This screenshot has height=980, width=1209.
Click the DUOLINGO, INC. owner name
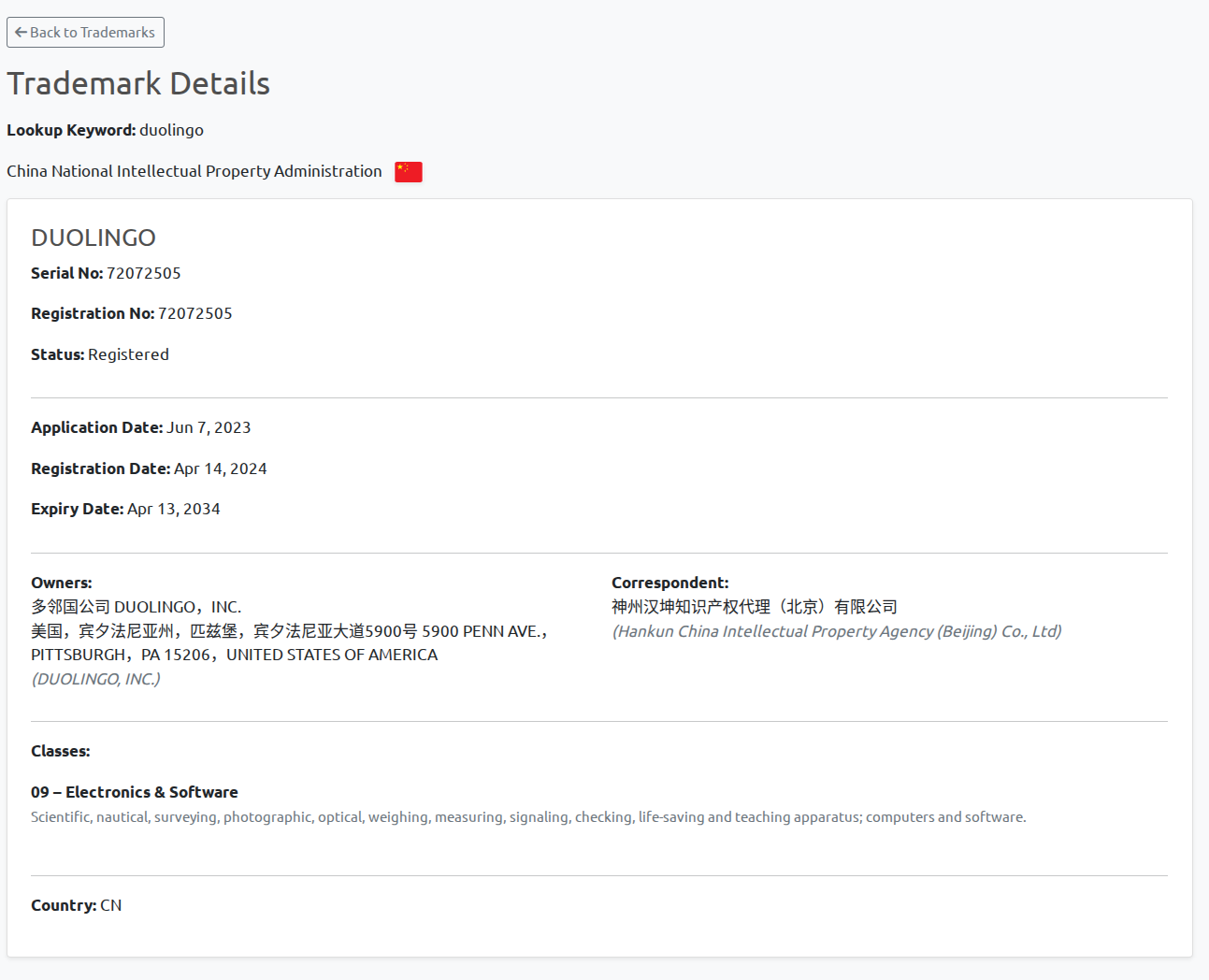95,679
